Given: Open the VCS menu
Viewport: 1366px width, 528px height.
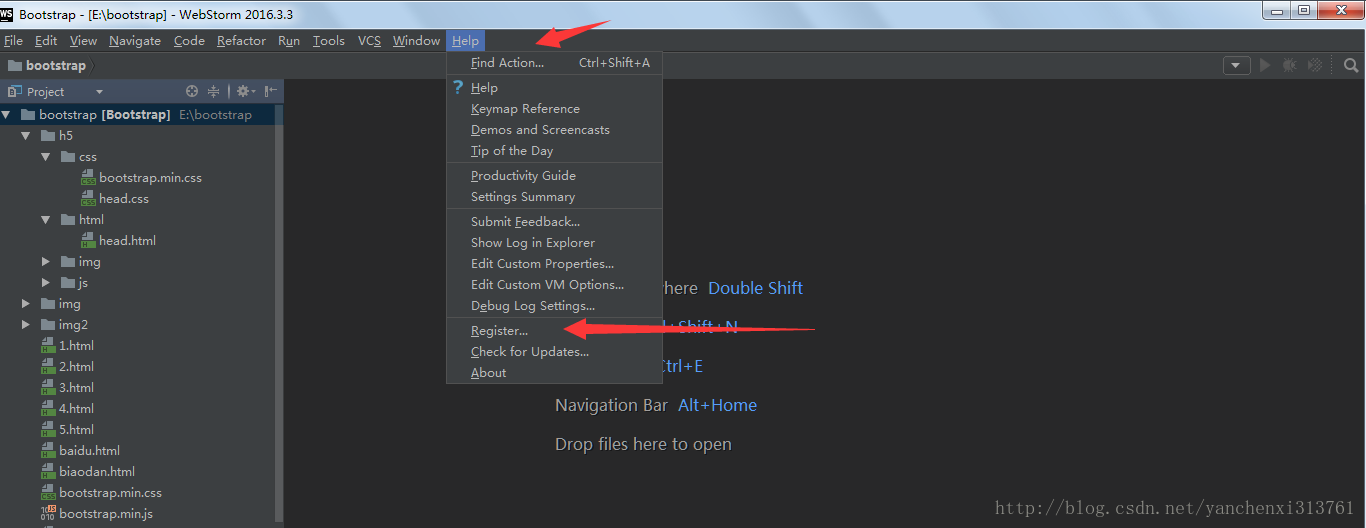Looking at the screenshot, I should 369,41.
